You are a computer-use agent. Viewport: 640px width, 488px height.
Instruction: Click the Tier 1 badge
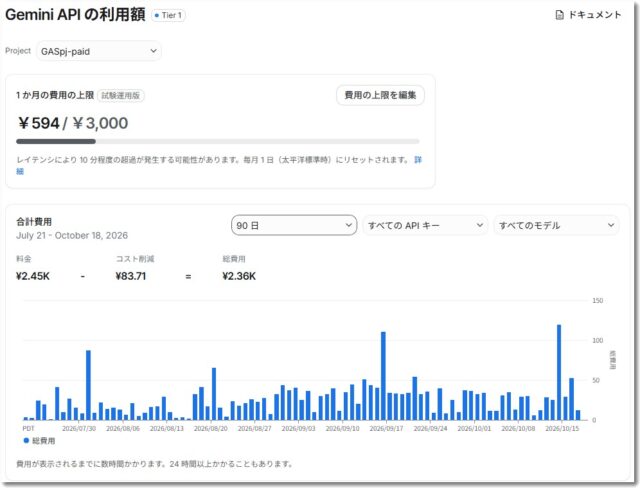point(168,16)
